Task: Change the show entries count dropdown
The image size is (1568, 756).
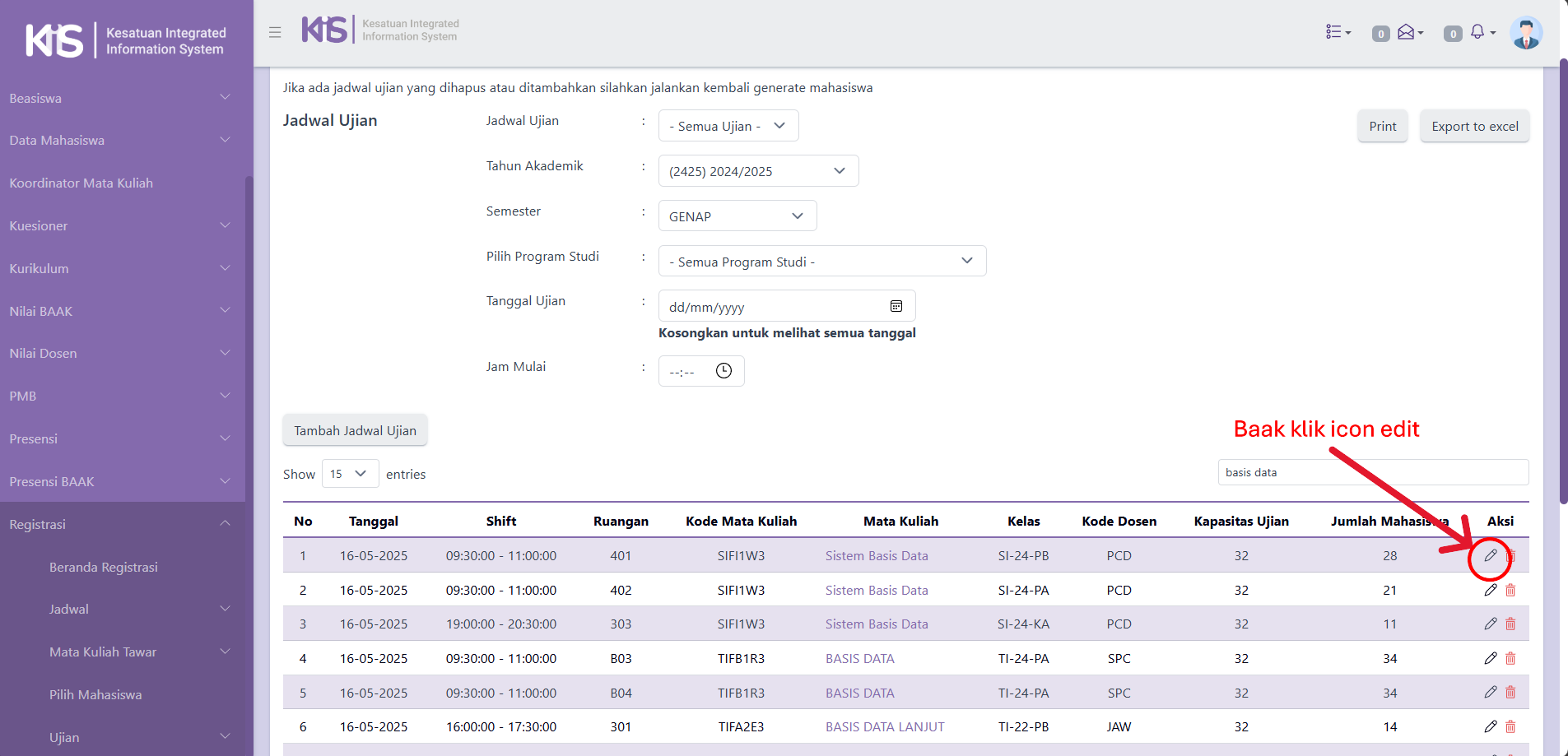Action: click(350, 474)
